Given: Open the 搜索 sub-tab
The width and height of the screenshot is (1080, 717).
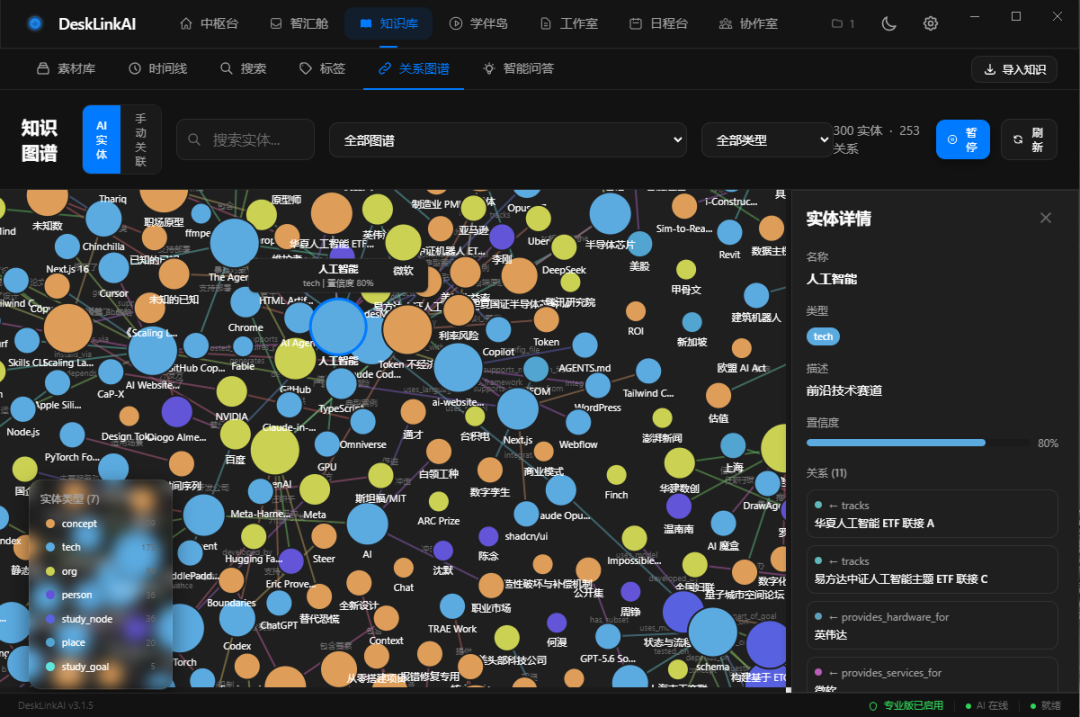Looking at the screenshot, I should 243,68.
